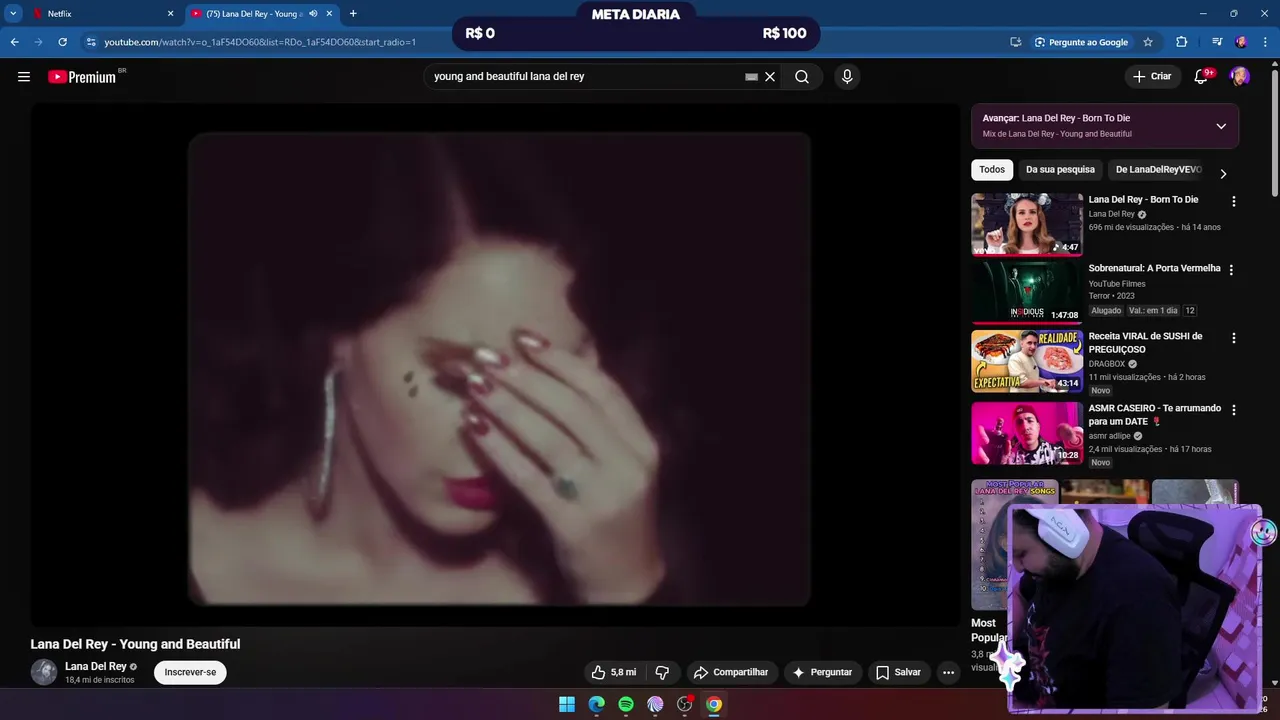
Task: Open the Lana Del Rey channel under Born To Die
Action: tap(1112, 214)
